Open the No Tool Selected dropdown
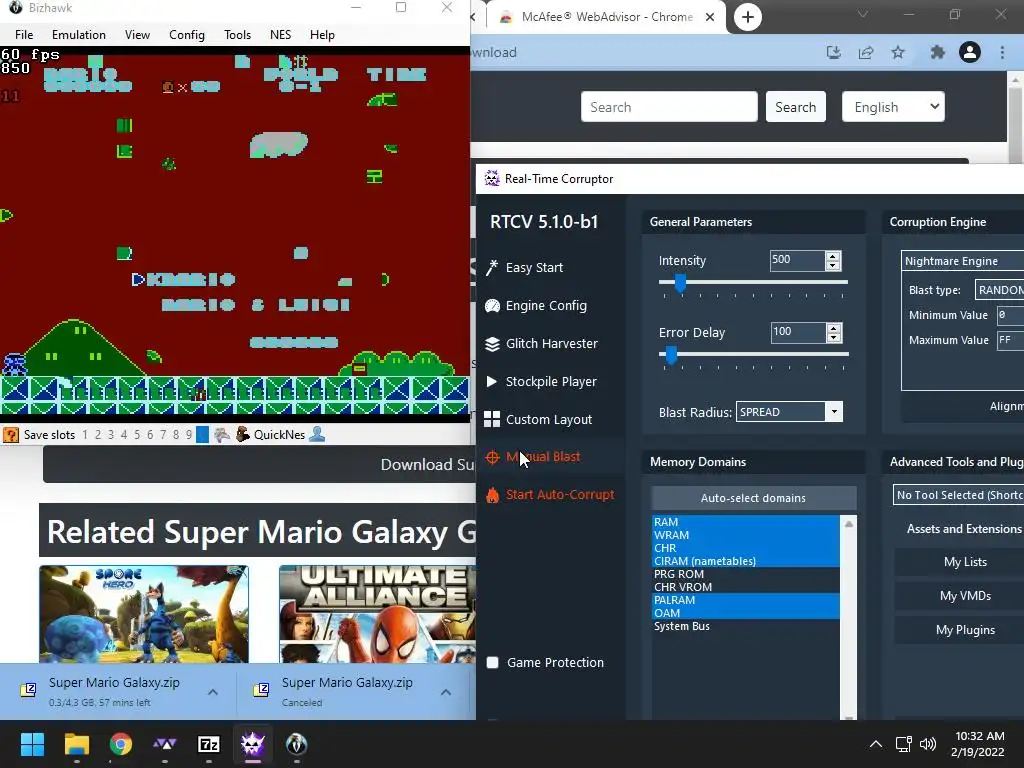1024x768 pixels. click(x=959, y=495)
